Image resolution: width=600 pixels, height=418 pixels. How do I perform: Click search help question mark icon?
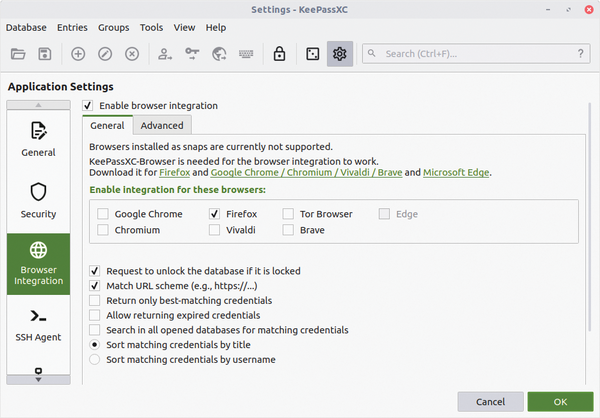pos(580,54)
